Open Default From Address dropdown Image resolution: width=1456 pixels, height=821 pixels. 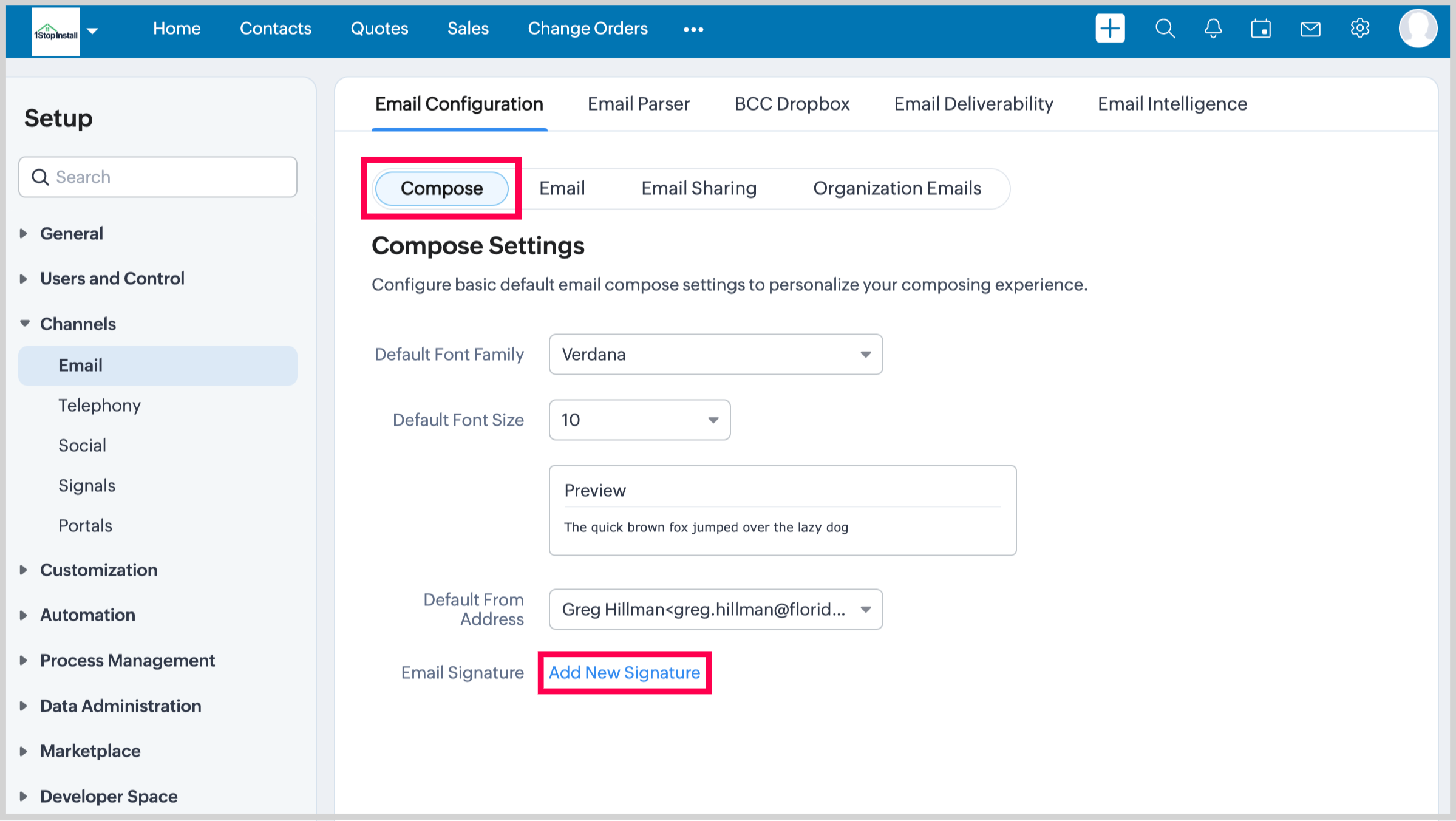pos(715,609)
